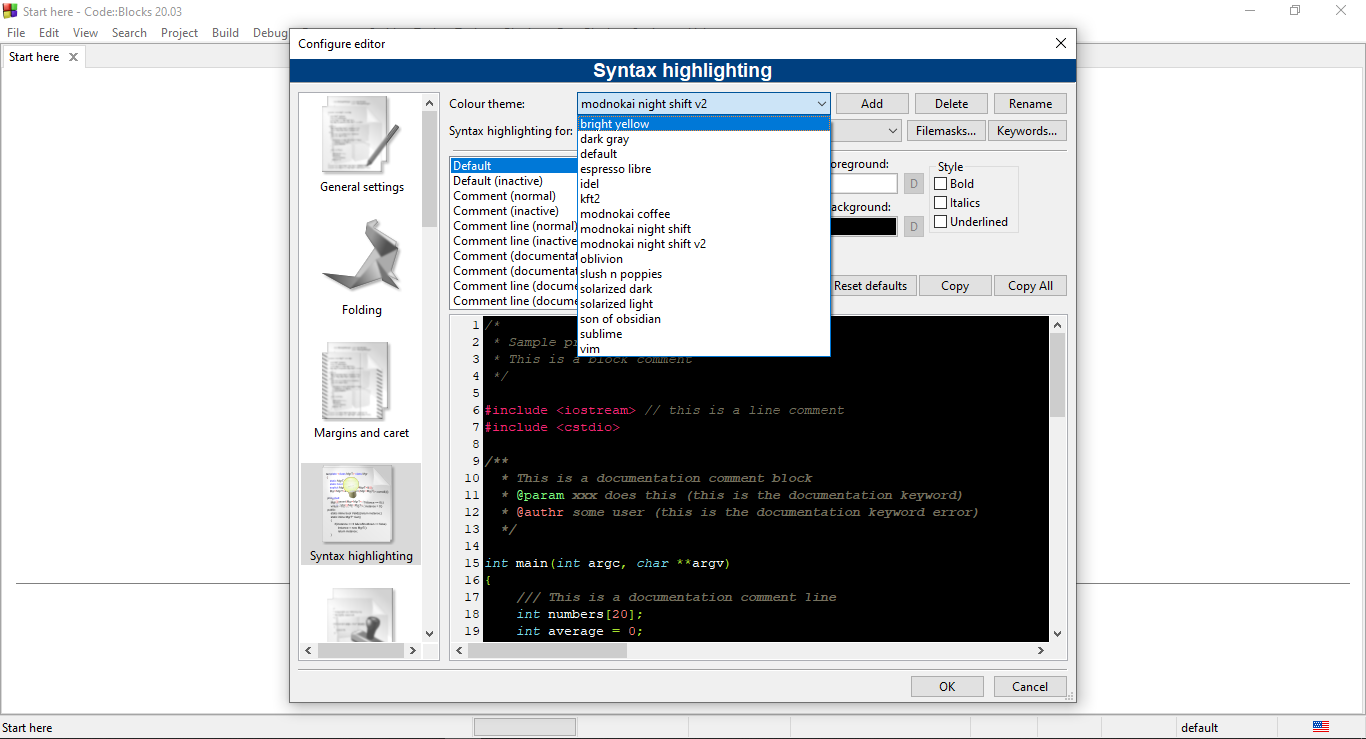Choose solarized light theme from list

[x=704, y=304]
